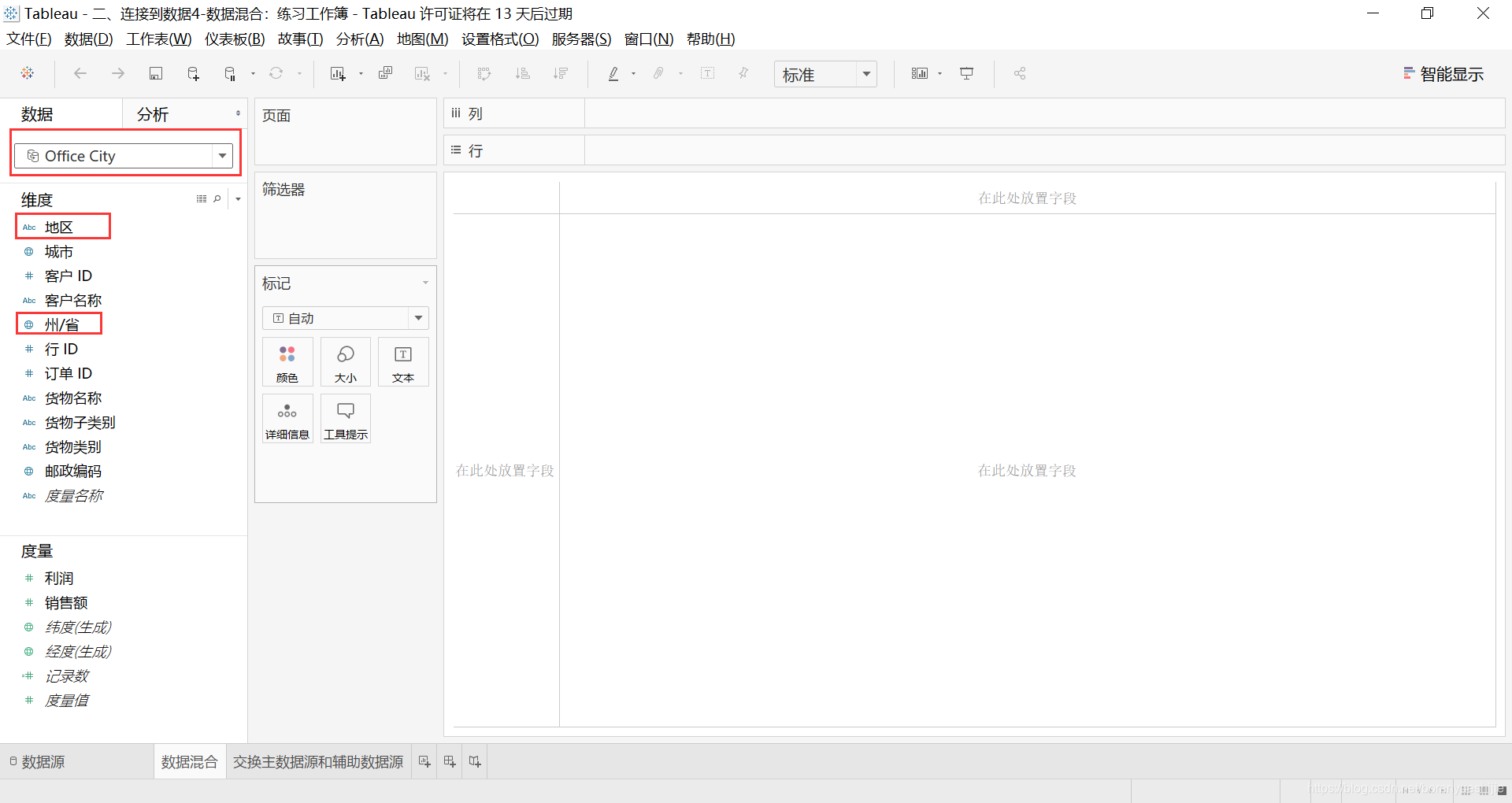1512x803 pixels.
Task: Select the 销售额 measure field
Action: pyautogui.click(x=66, y=603)
